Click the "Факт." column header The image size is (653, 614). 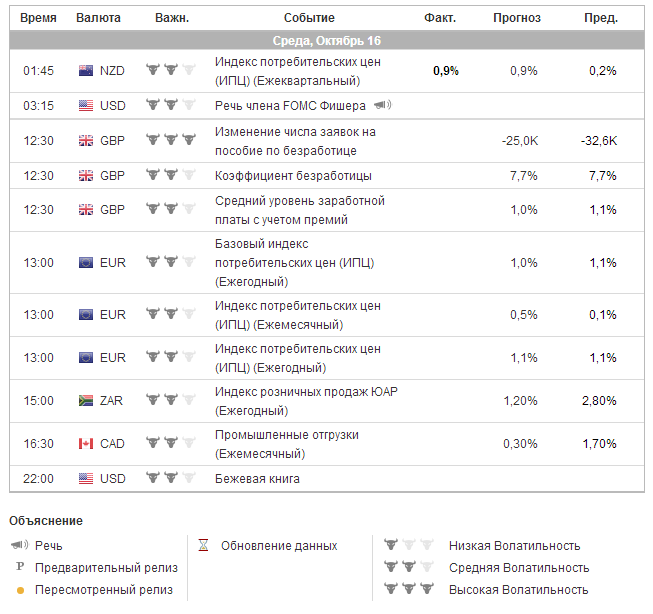[x=440, y=18]
